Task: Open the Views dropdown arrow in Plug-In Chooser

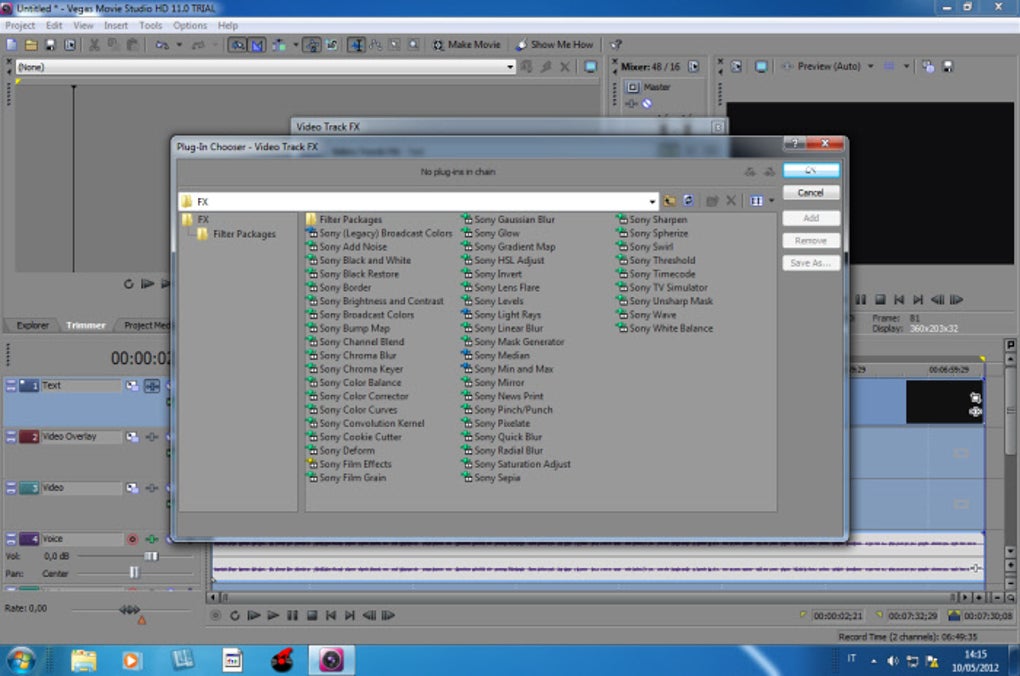Action: (x=772, y=201)
